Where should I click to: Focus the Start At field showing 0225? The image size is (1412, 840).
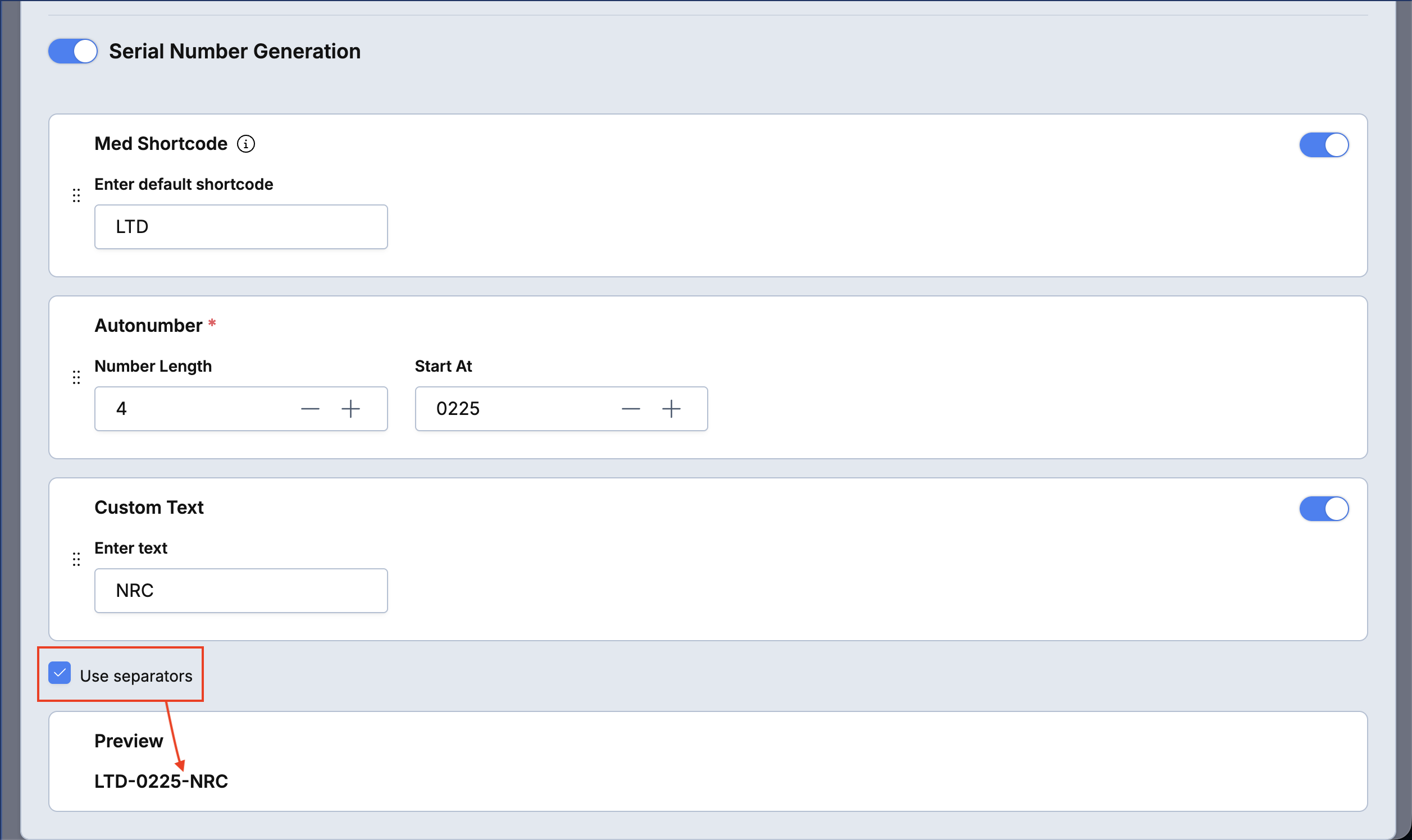(x=562, y=409)
